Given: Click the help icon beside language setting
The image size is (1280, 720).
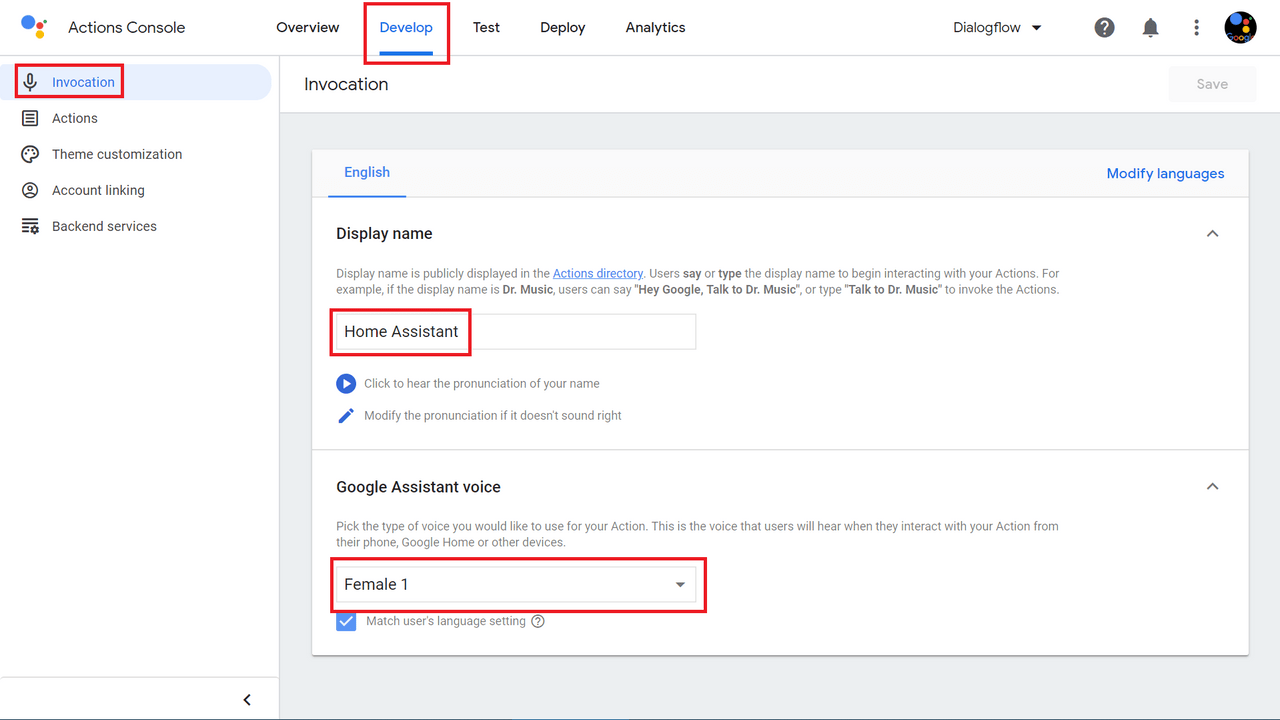Looking at the screenshot, I should [538, 621].
